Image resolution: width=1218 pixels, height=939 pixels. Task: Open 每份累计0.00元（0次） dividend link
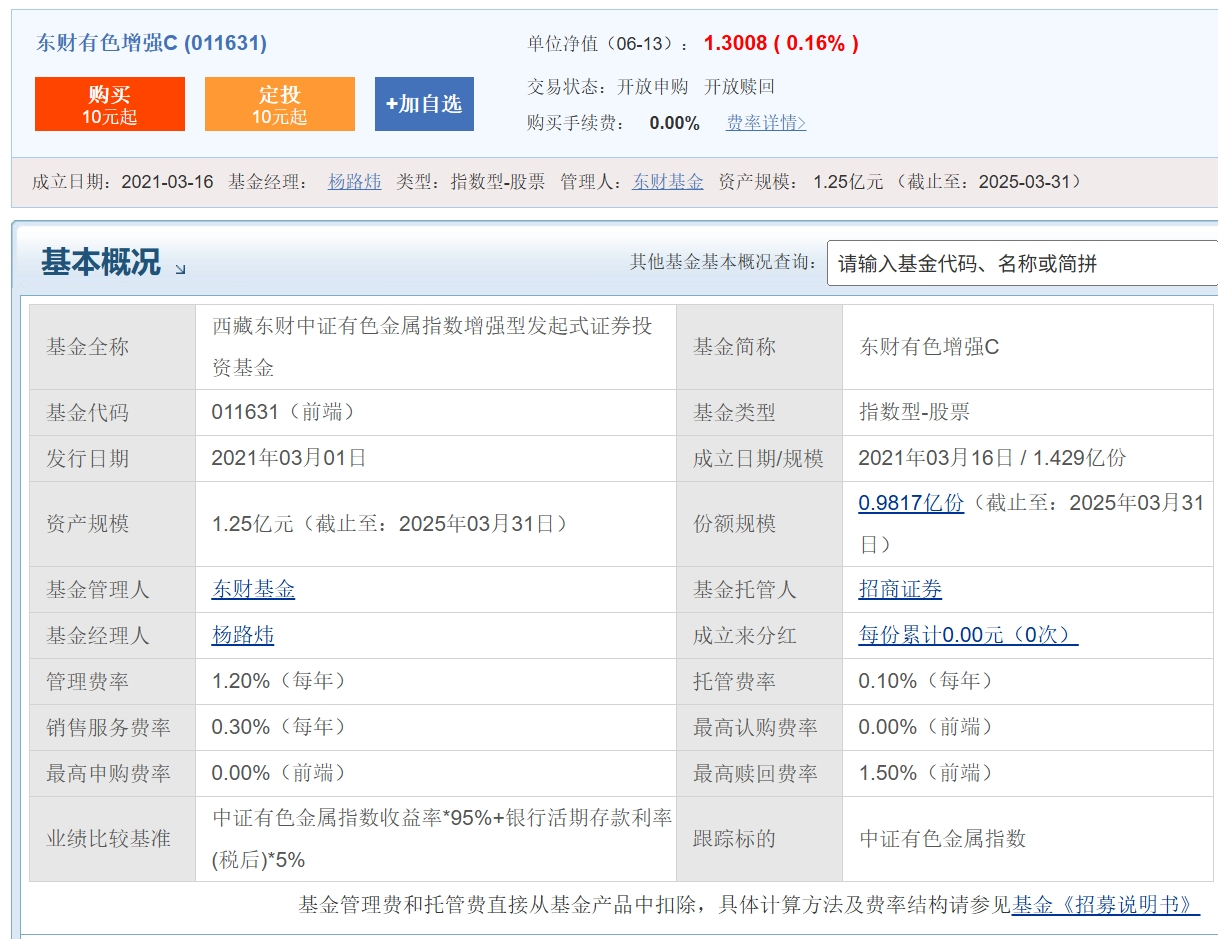click(x=968, y=635)
